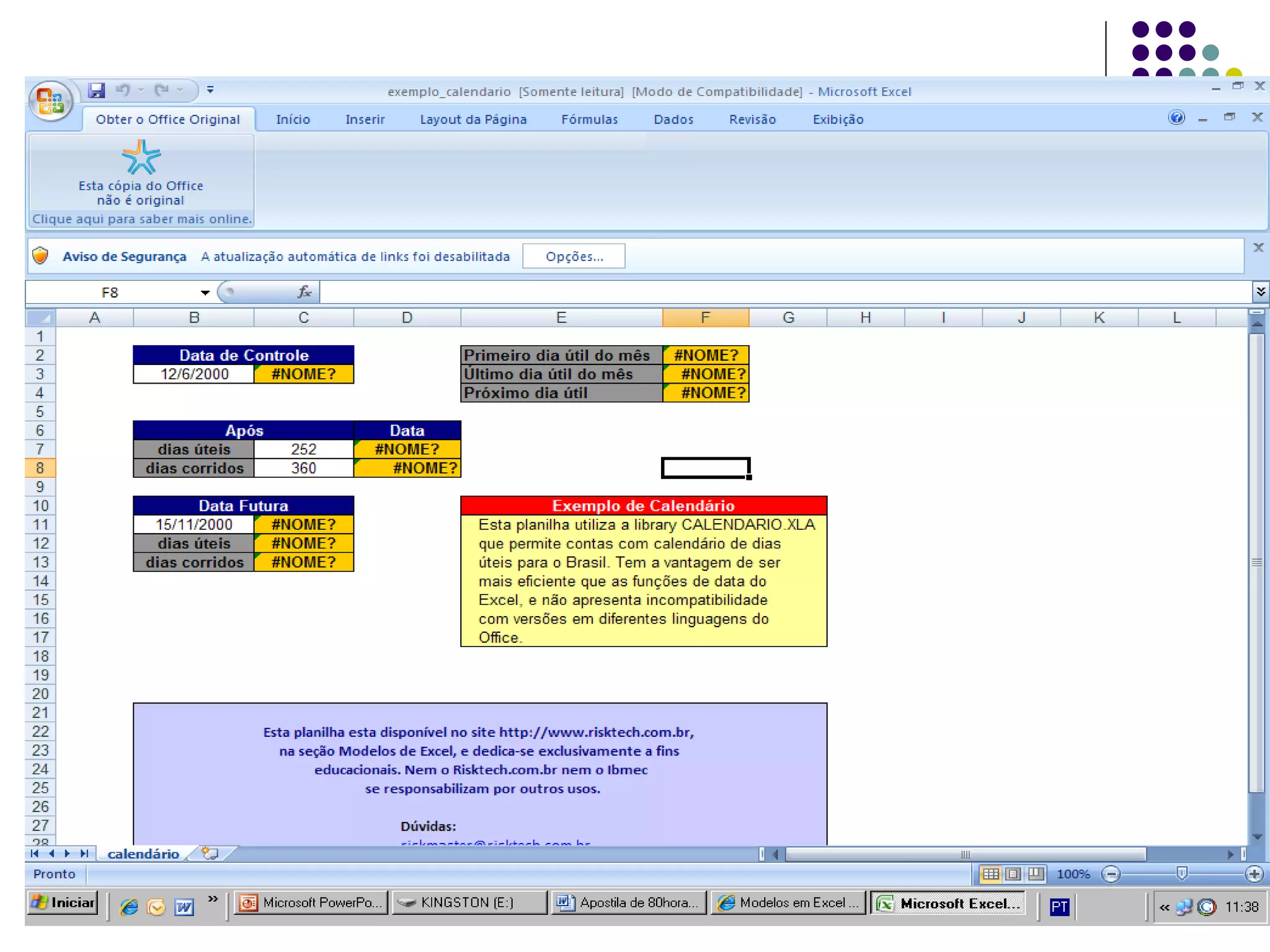Click the Office Button orb

(50, 101)
